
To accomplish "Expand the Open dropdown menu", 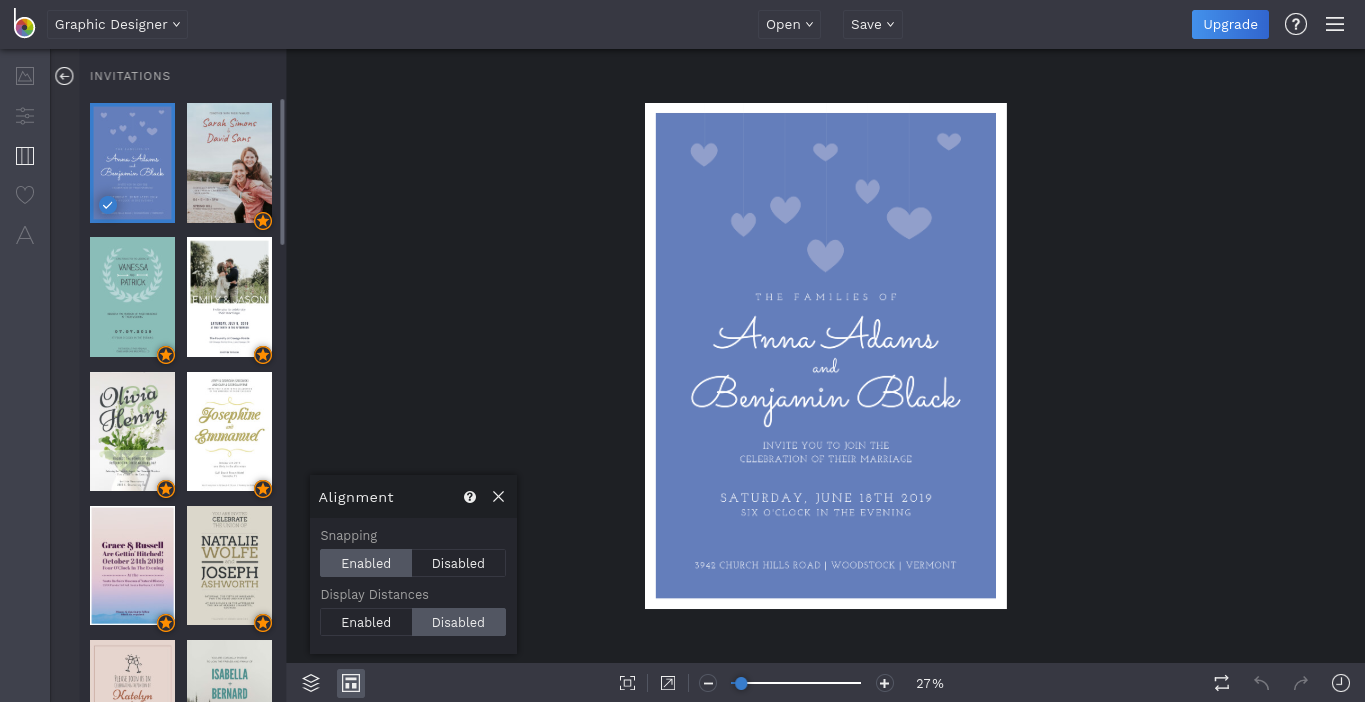I will click(789, 25).
